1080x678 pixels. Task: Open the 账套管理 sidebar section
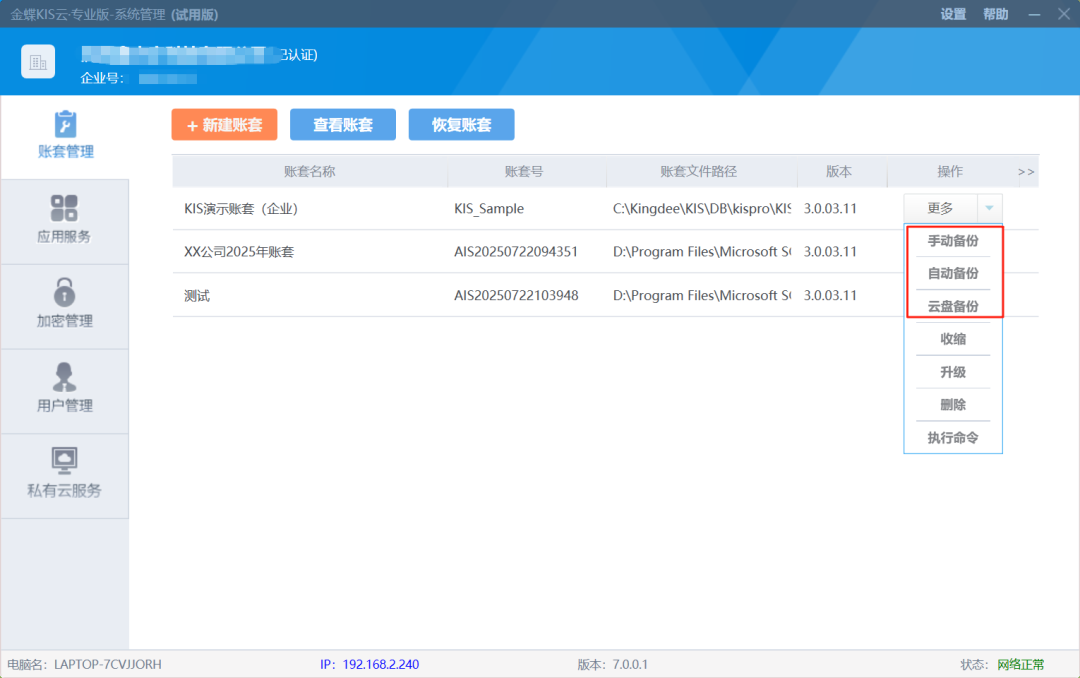pyautogui.click(x=65, y=136)
